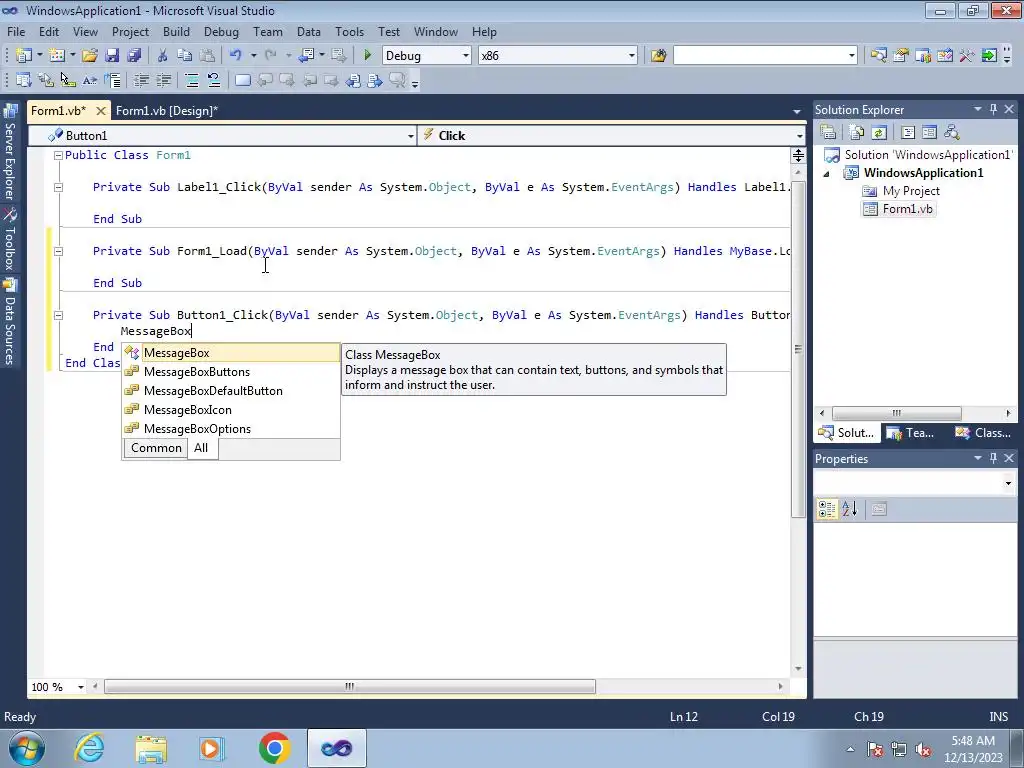Click View Class Diagram icon
Screen dimensions: 1024x768
coord(952,133)
